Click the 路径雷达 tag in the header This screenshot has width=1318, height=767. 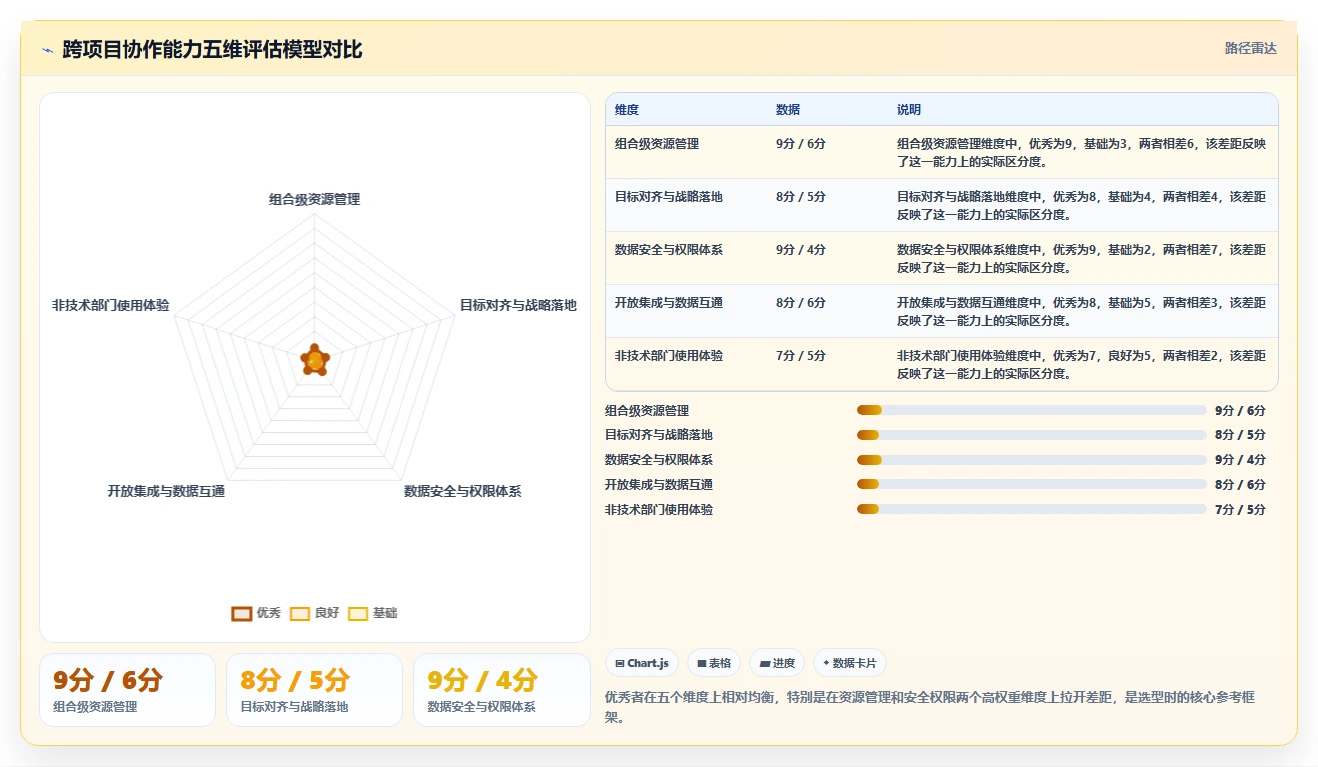pos(1251,48)
